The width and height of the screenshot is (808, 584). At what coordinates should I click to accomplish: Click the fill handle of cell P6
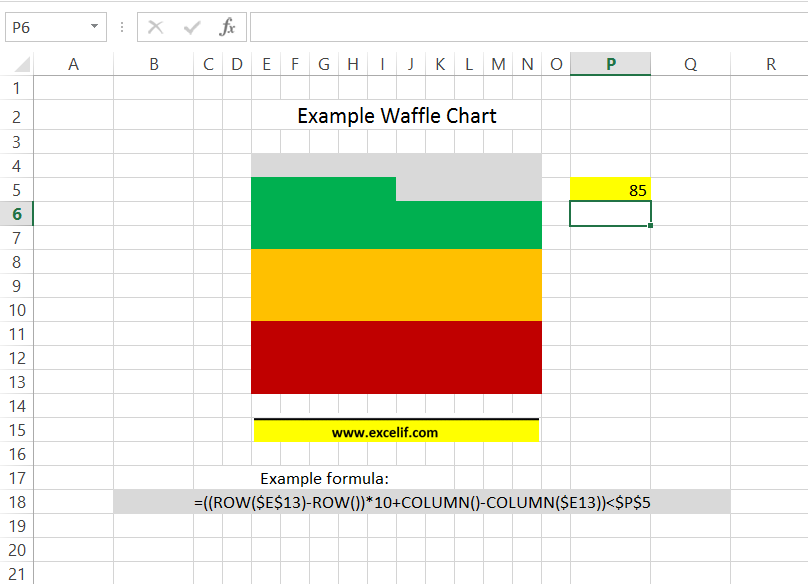click(x=650, y=225)
